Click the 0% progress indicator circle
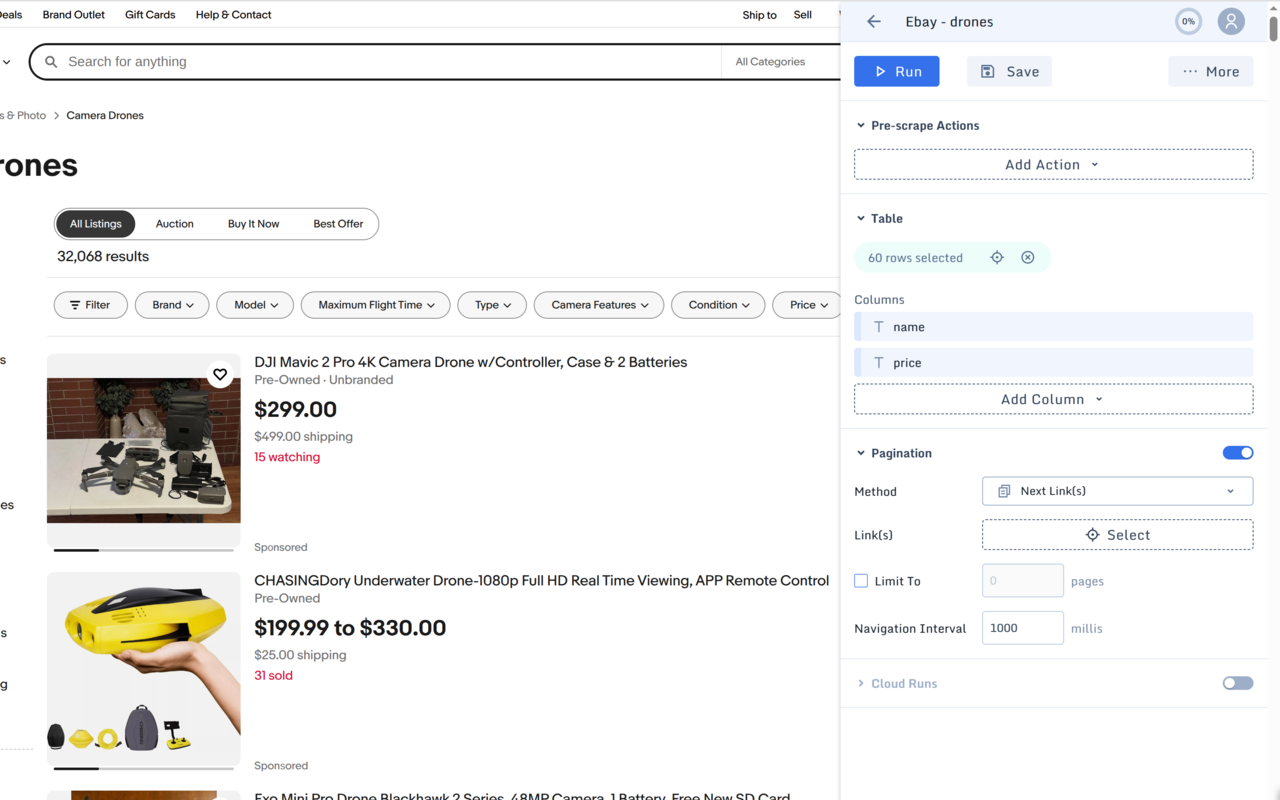The width and height of the screenshot is (1280, 800). (1188, 21)
